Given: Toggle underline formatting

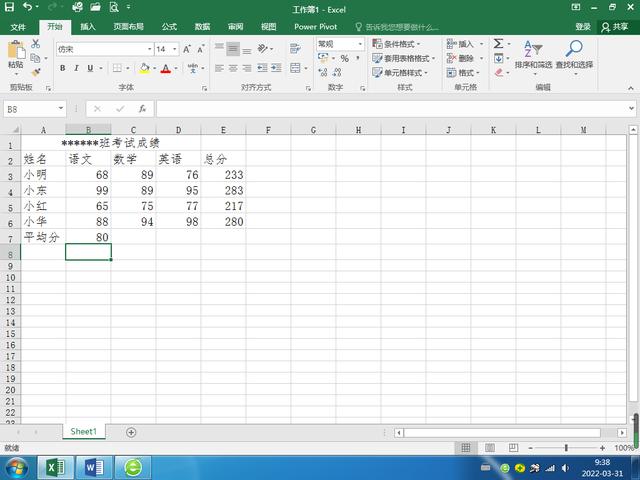Looking at the screenshot, I should point(90,68).
